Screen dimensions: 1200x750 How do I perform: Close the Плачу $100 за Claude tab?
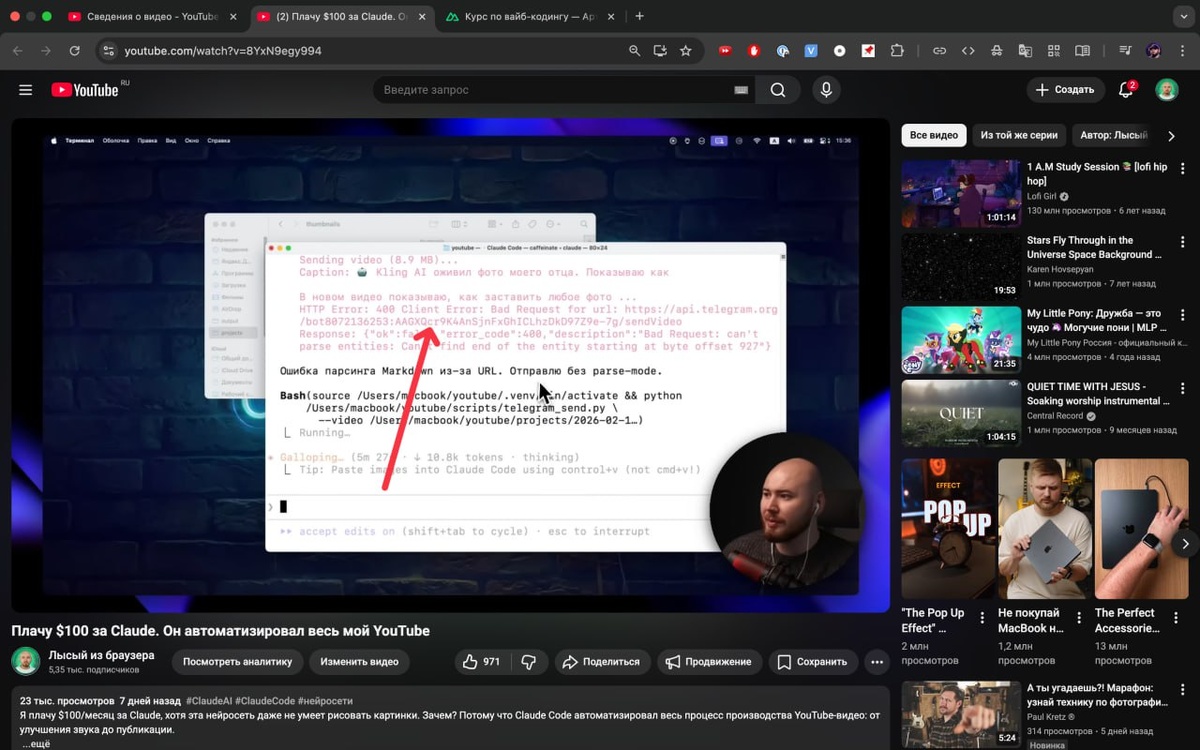420,17
